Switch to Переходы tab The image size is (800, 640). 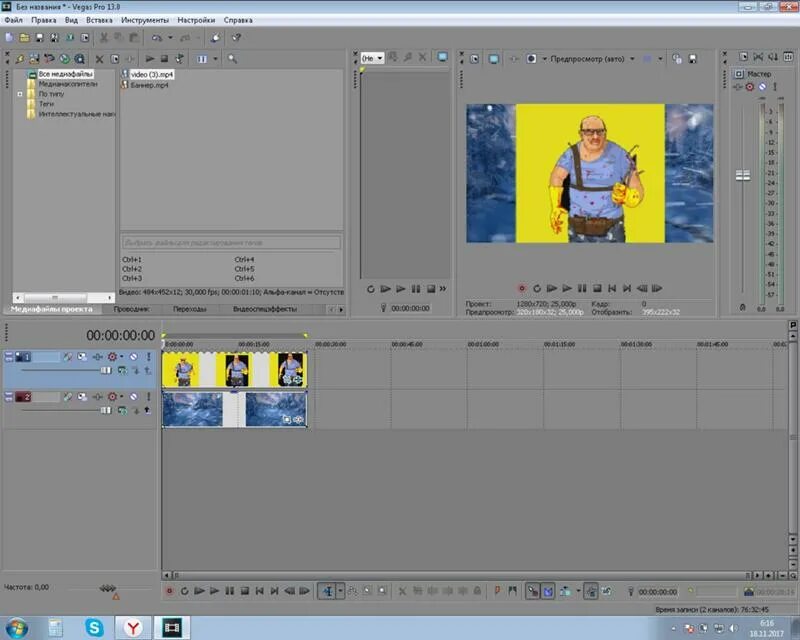(x=189, y=309)
